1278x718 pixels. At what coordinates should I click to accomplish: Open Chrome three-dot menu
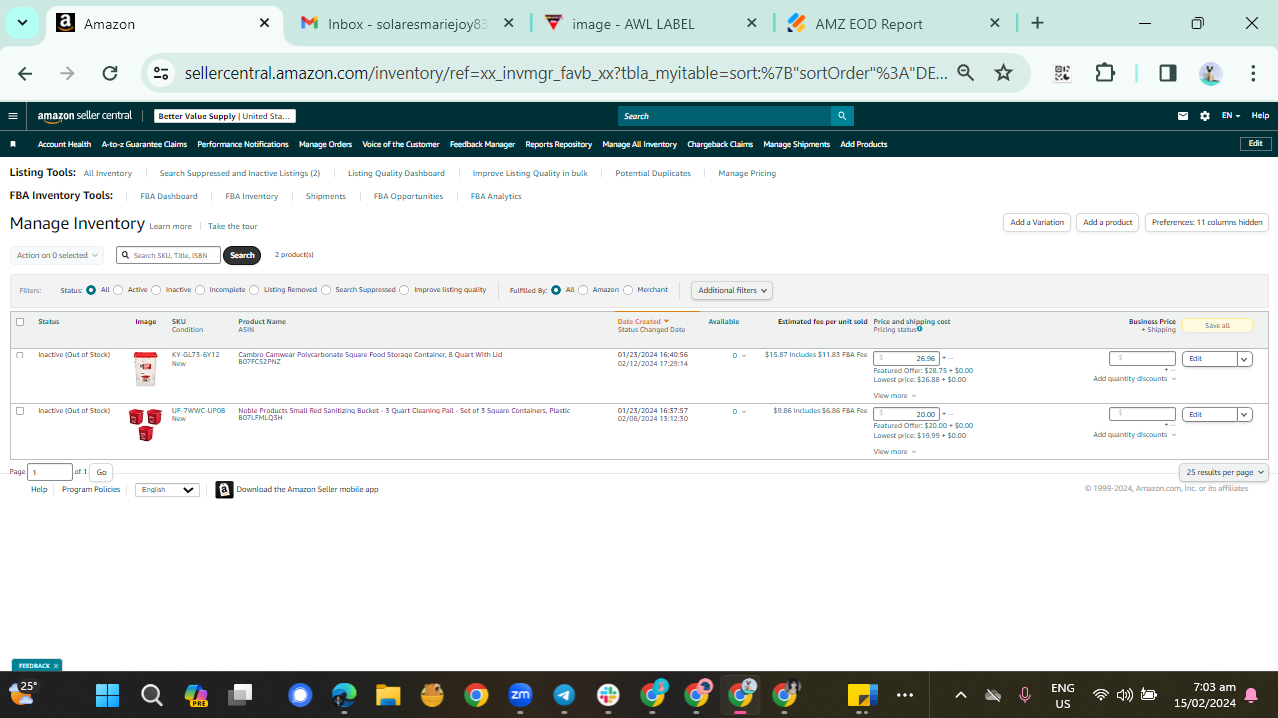[x=1253, y=73]
